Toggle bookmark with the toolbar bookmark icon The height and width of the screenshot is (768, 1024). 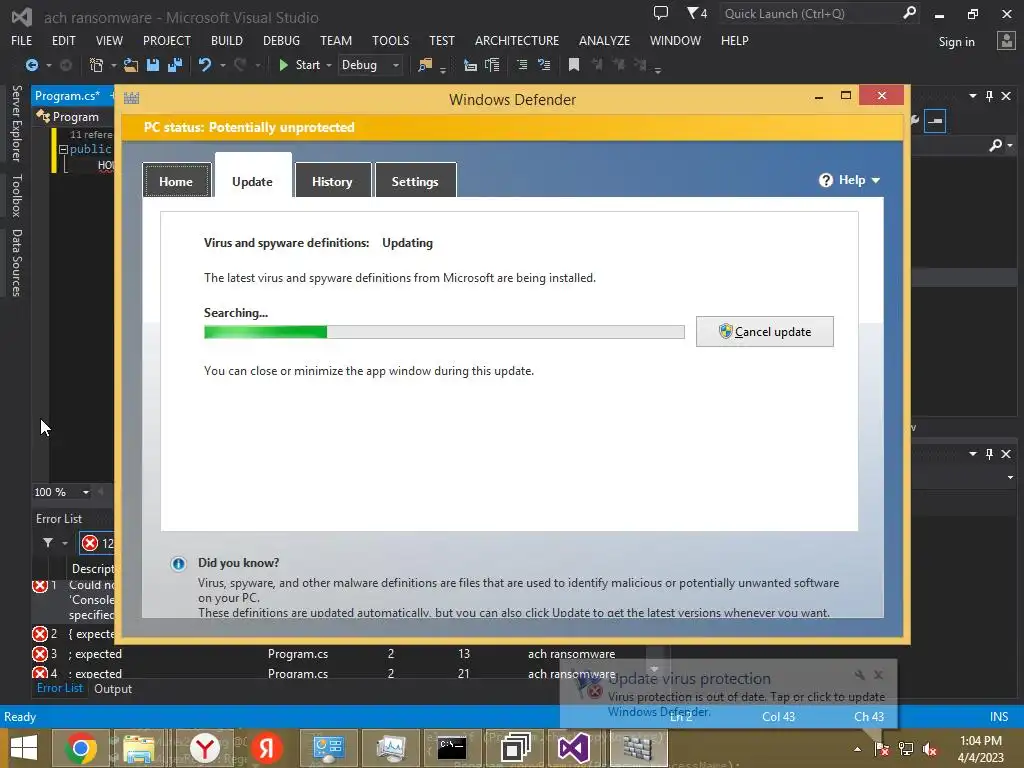coord(573,65)
